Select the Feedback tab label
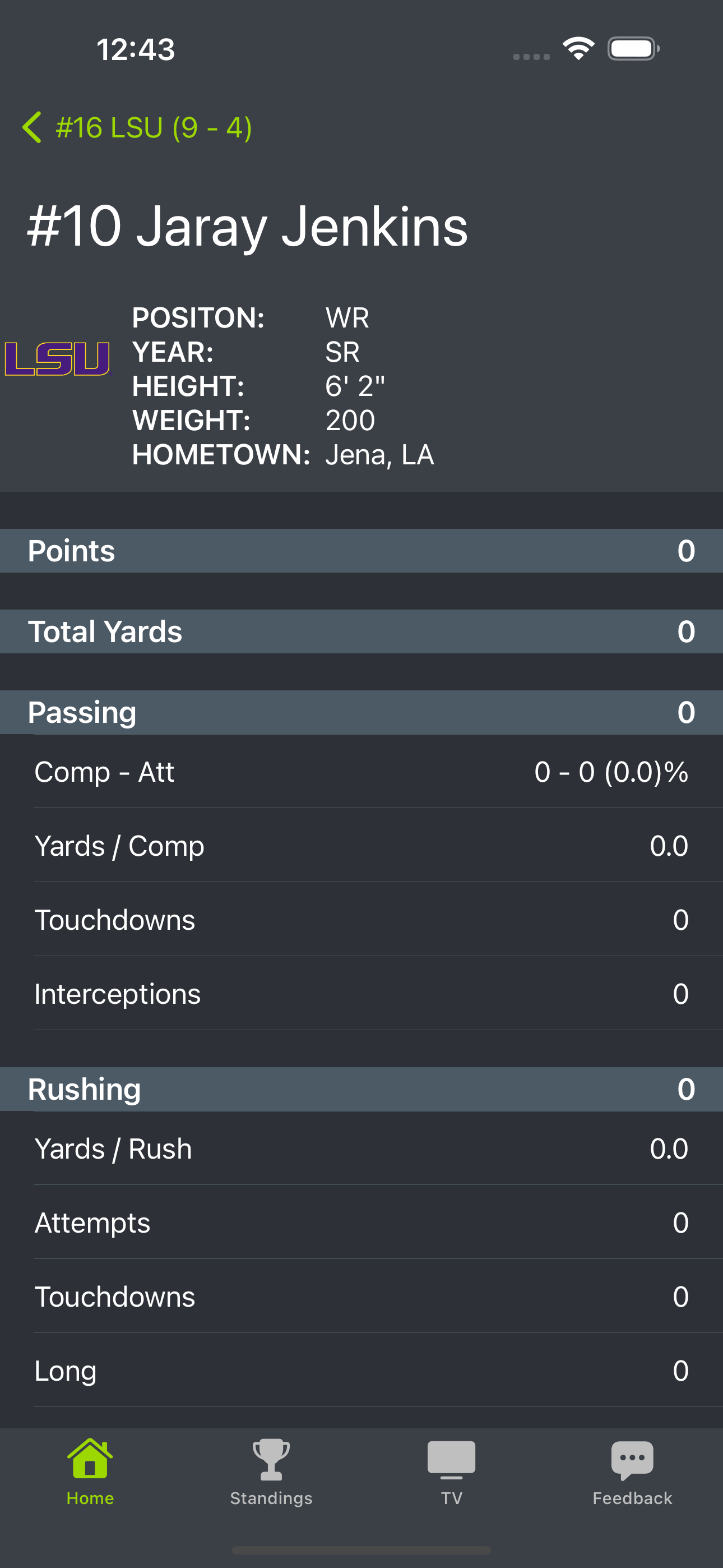The image size is (723, 1568). pyautogui.click(x=632, y=1498)
